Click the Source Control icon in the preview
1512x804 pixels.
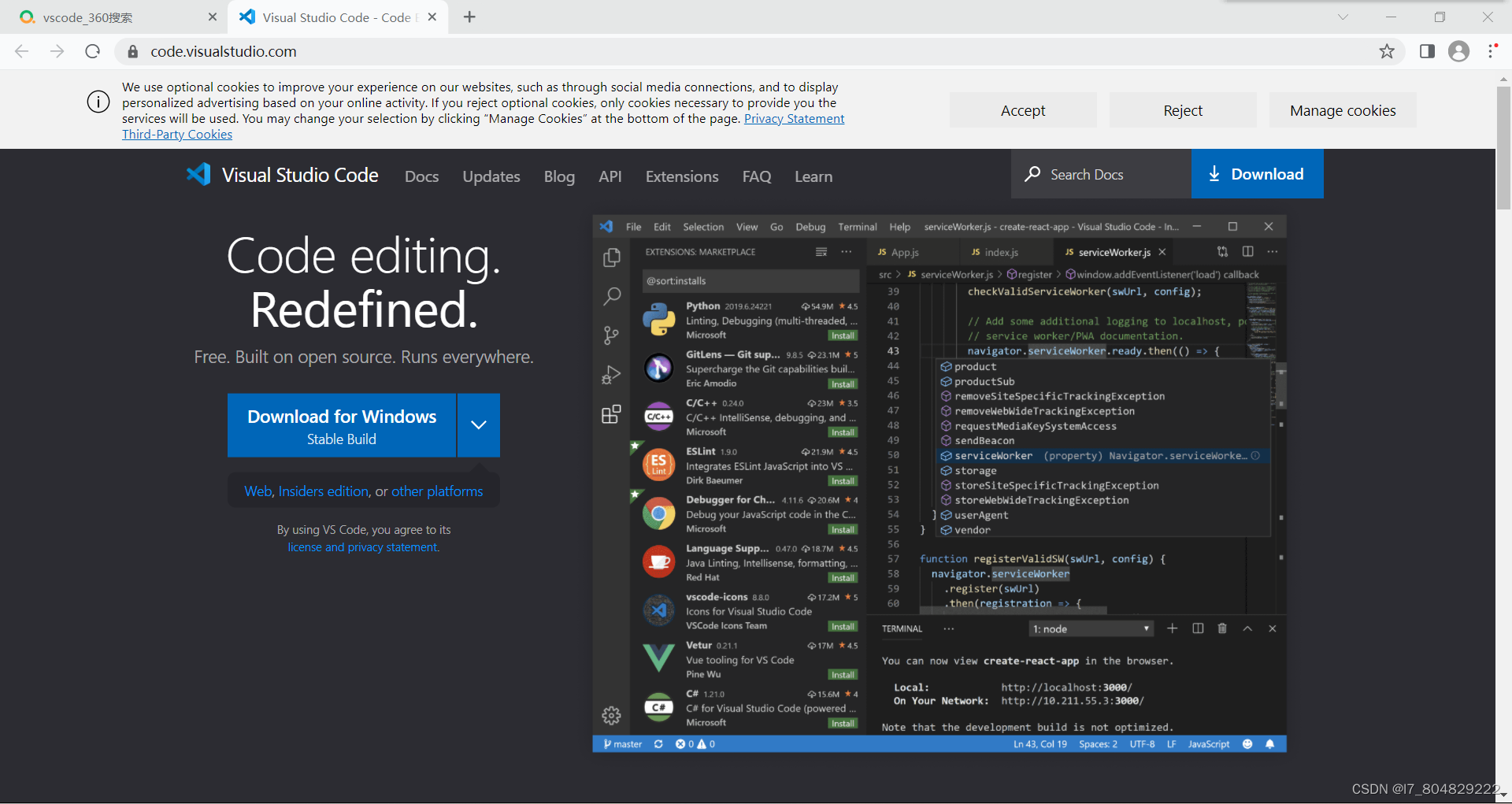pyautogui.click(x=611, y=335)
